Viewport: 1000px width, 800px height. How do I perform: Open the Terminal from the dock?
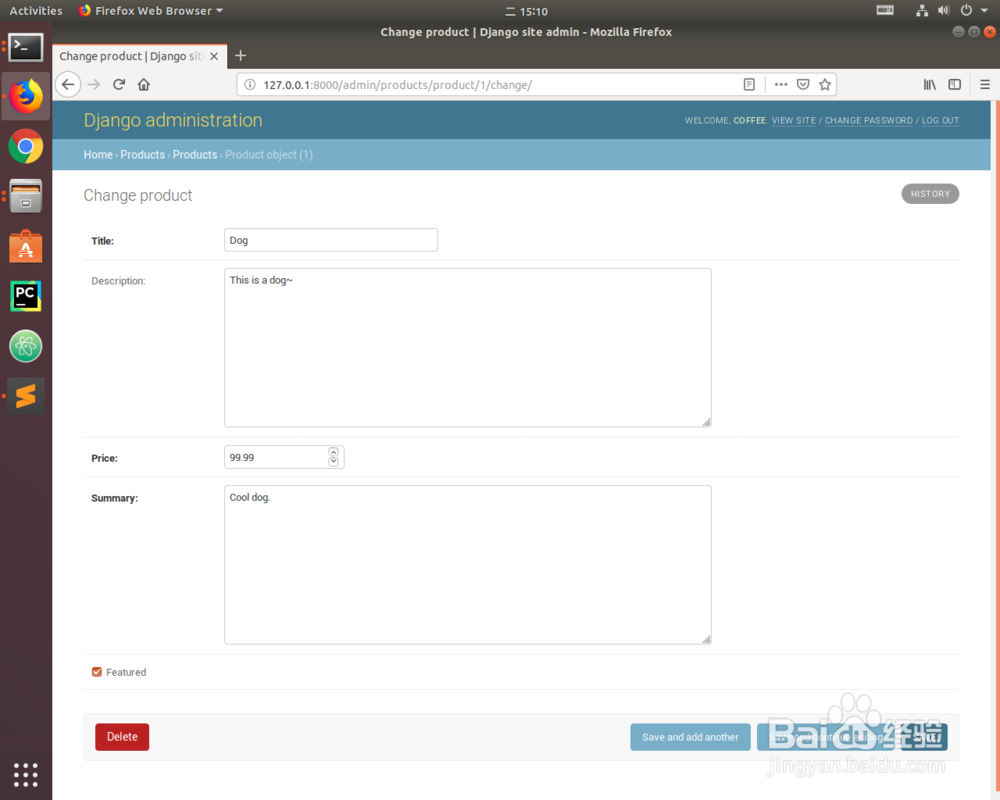coord(26,47)
